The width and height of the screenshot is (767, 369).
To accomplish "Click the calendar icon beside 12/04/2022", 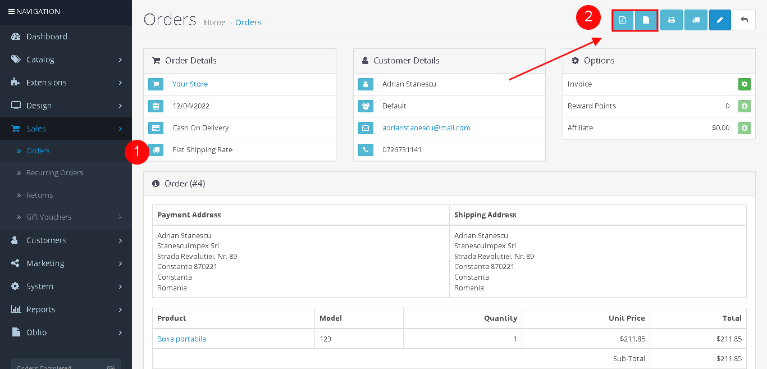I will pos(156,106).
